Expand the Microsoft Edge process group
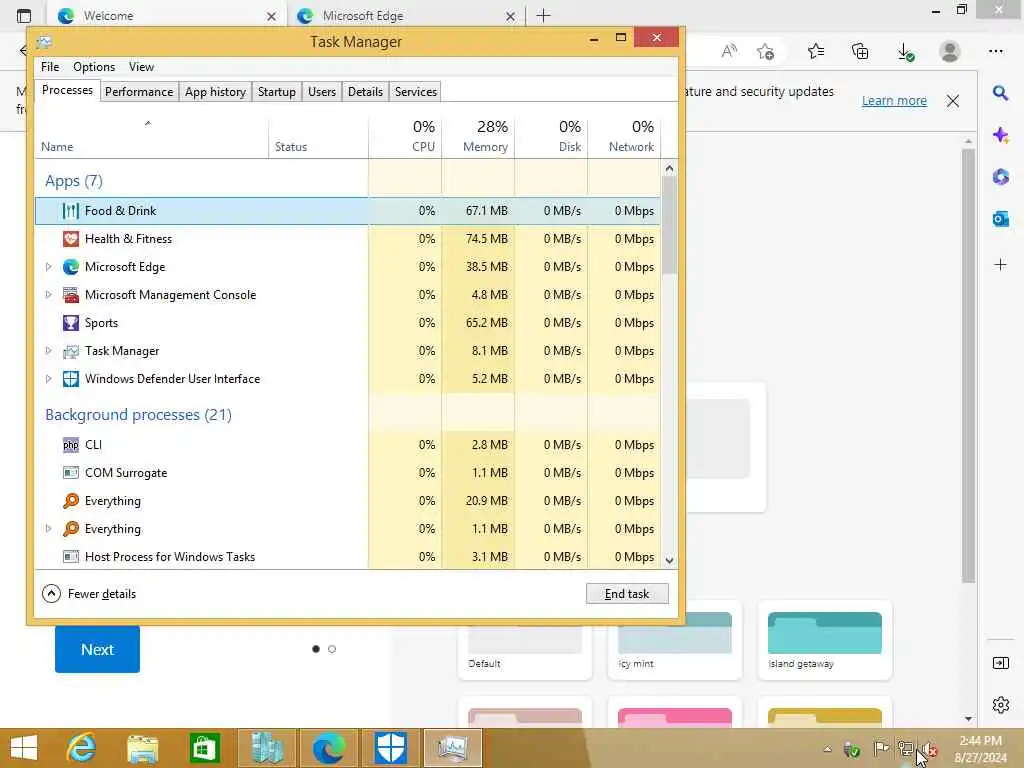 [48, 267]
